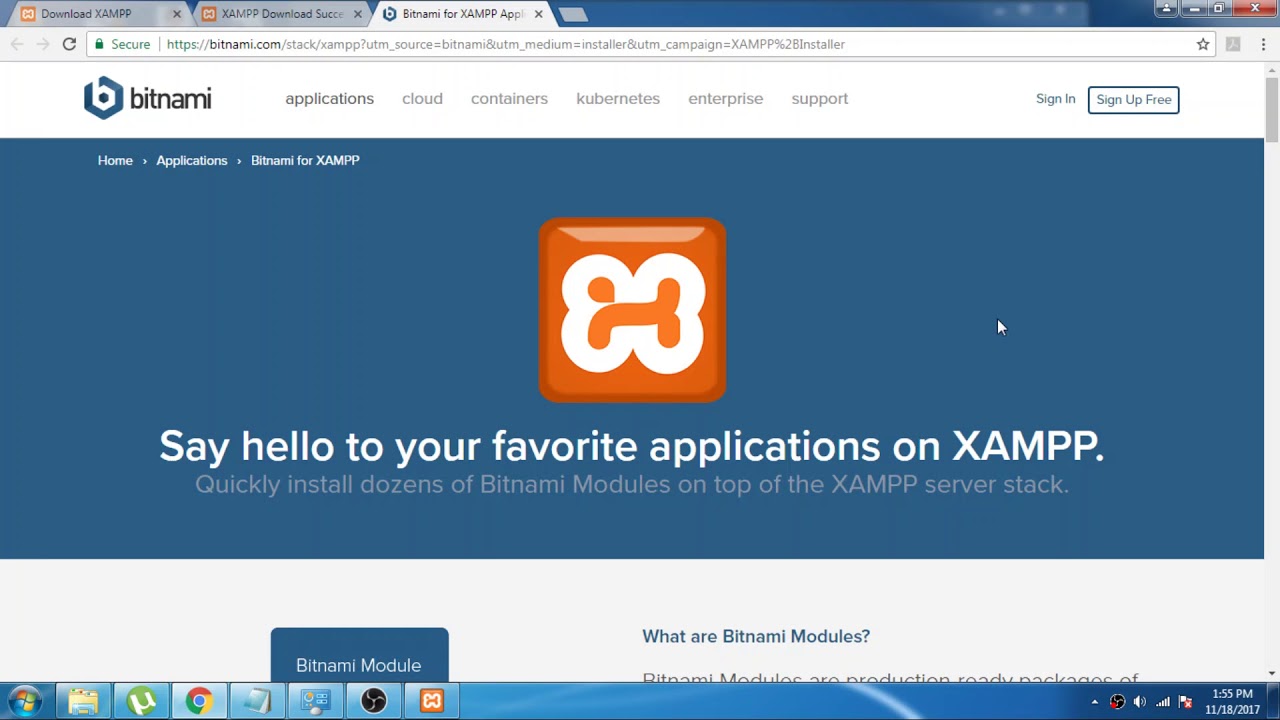Bookmark the page with the star icon
Screen dimensions: 1280x720
point(1203,44)
